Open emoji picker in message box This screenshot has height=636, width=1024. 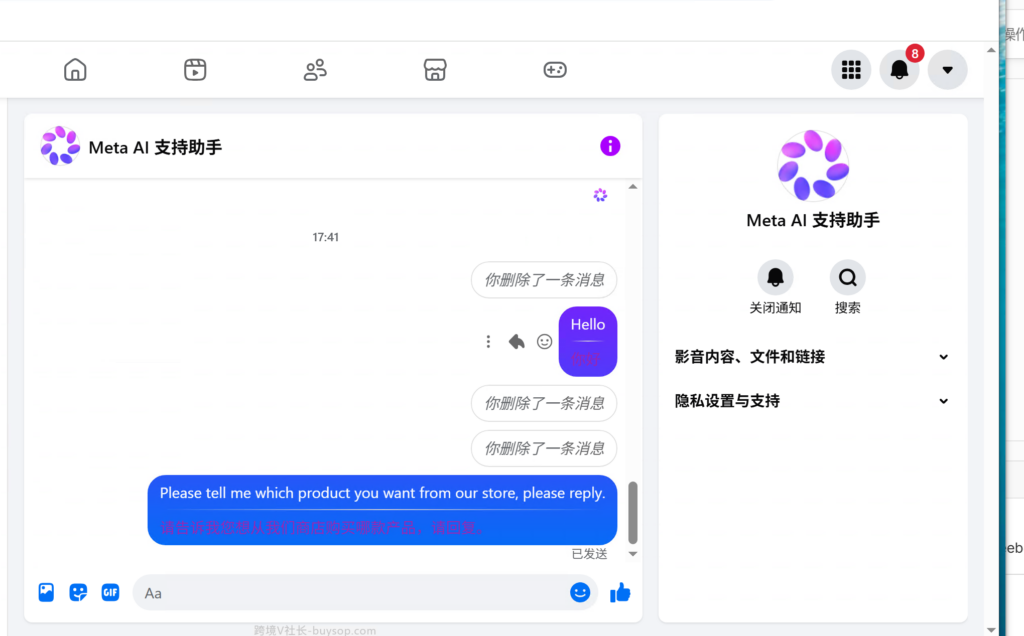click(x=580, y=592)
